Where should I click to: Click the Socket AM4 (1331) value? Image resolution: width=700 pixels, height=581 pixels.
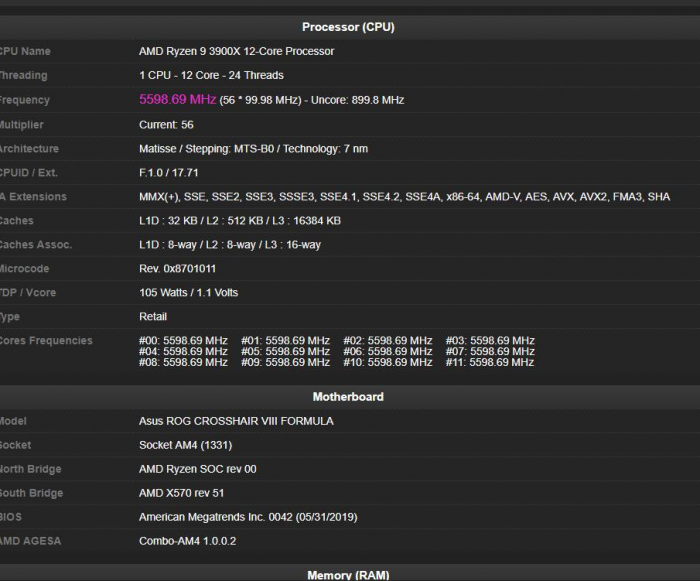tap(186, 445)
